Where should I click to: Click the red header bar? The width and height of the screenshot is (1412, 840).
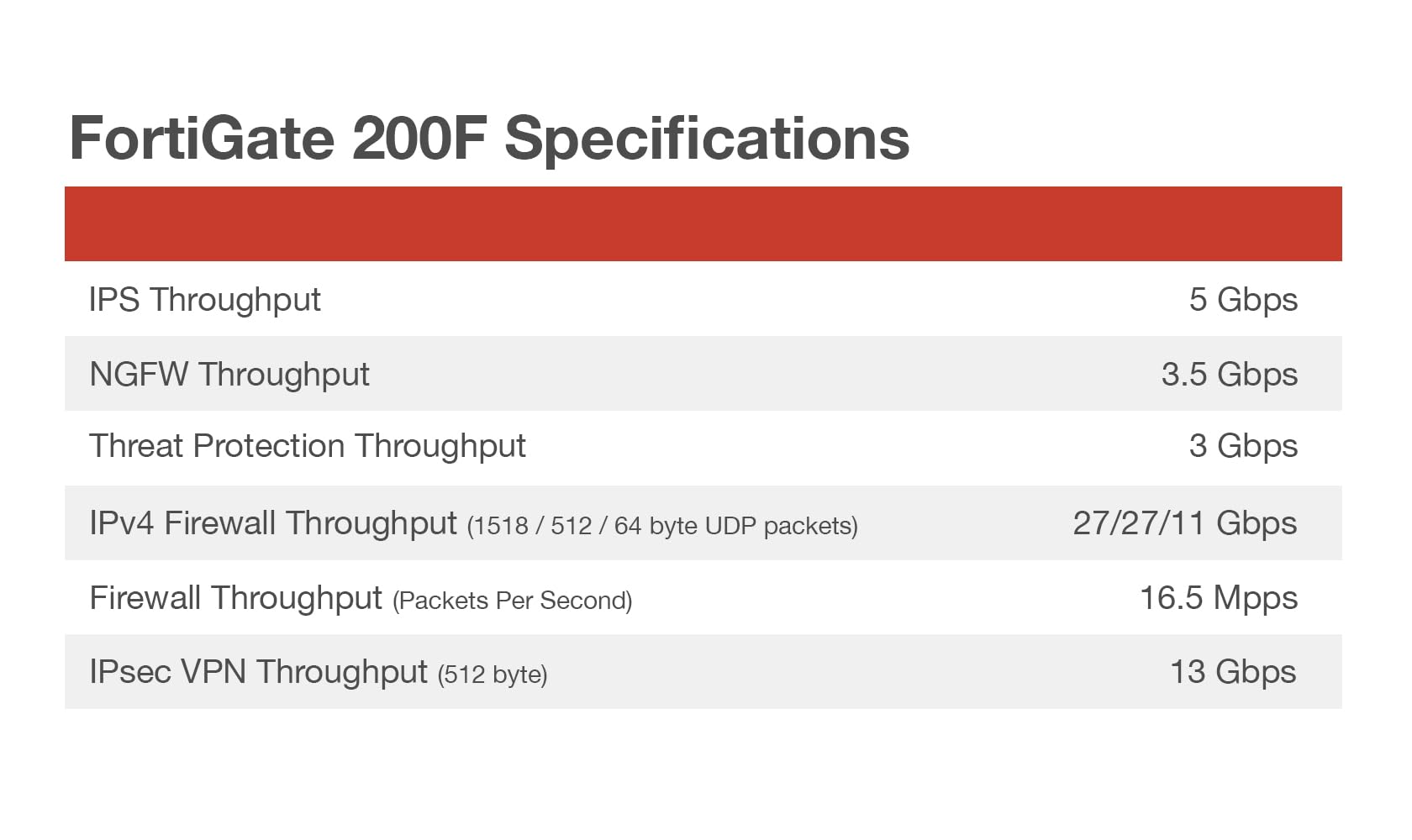click(x=703, y=223)
